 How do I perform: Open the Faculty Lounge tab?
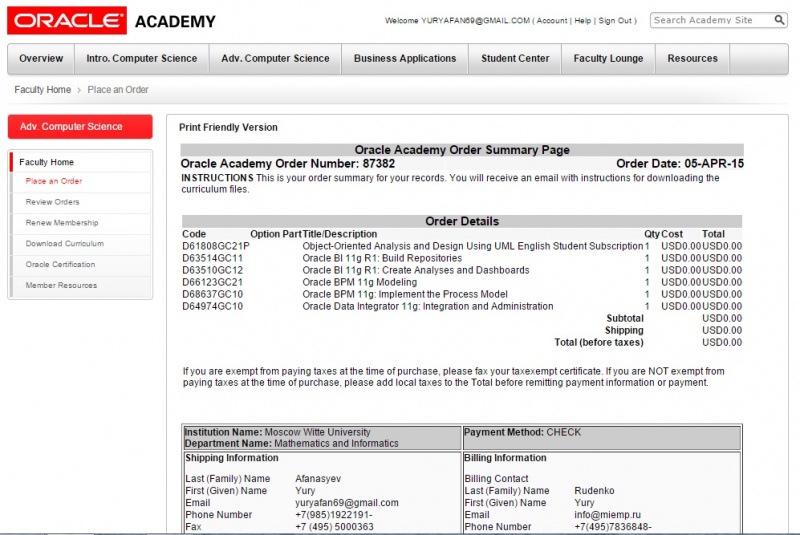[x=608, y=59]
